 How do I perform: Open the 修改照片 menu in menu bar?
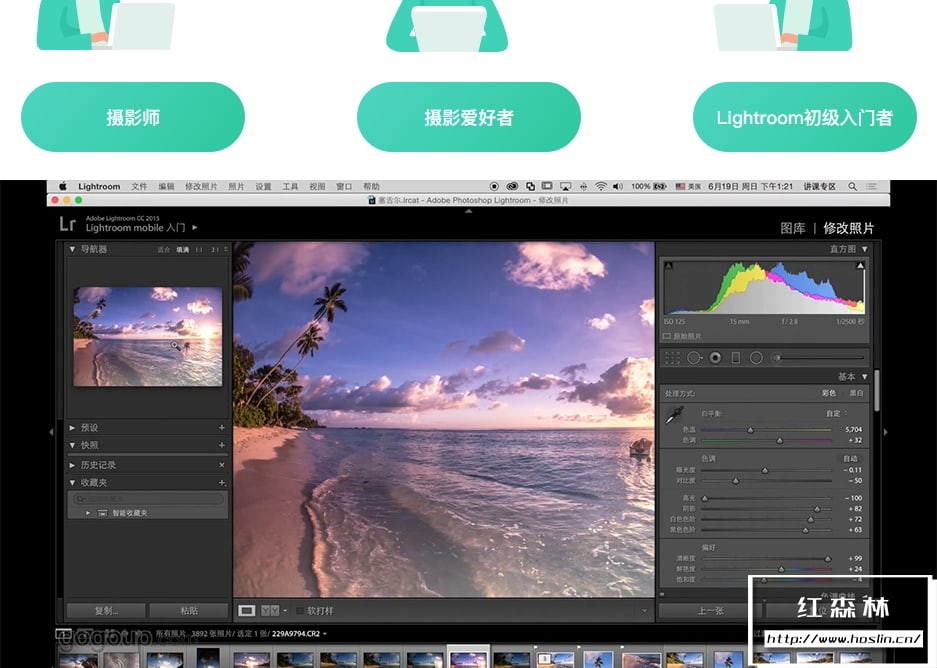click(201, 186)
